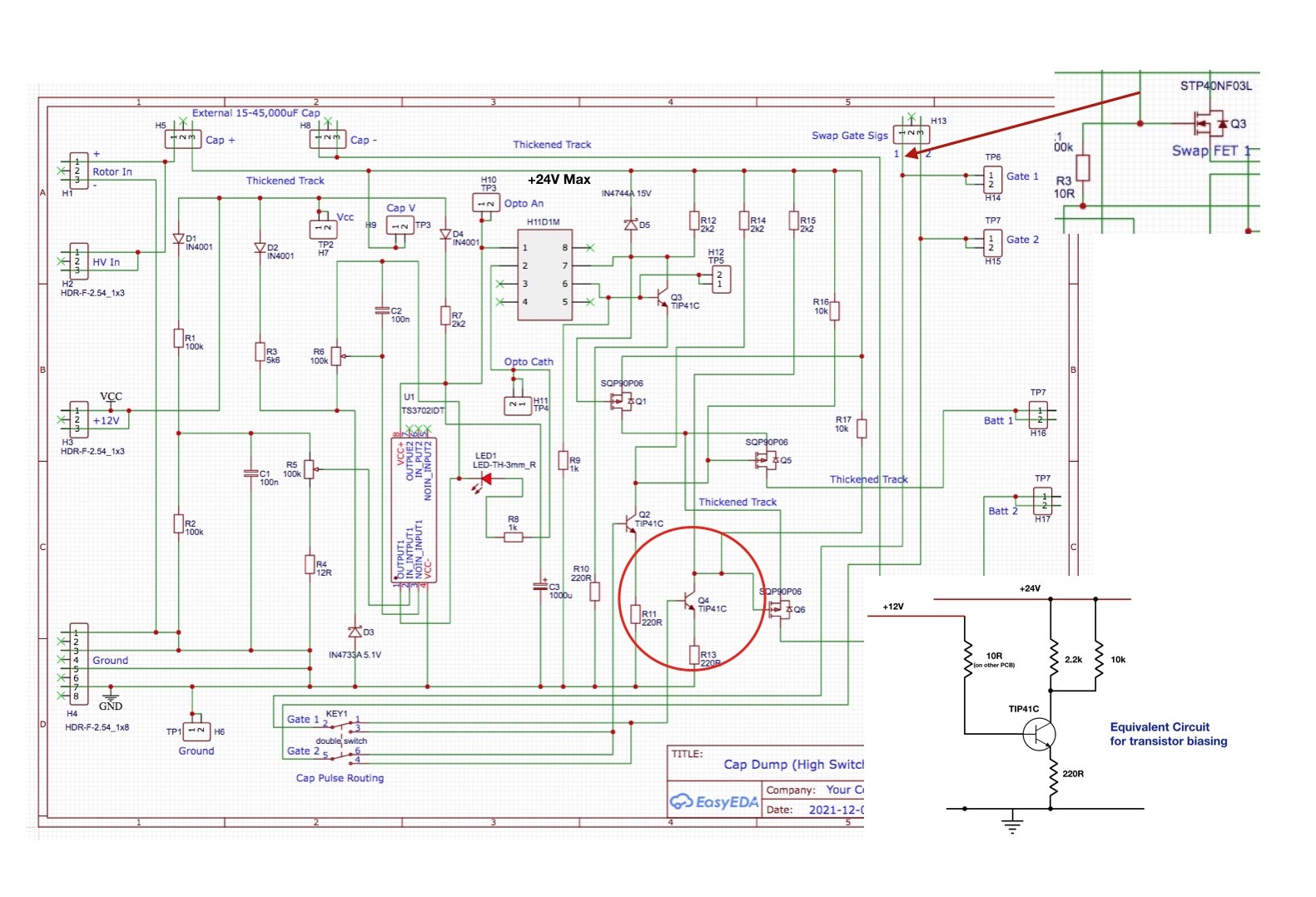This screenshot has height=897, width=1316.
Task: Click resistor R7 2k2
Action: click(x=445, y=316)
